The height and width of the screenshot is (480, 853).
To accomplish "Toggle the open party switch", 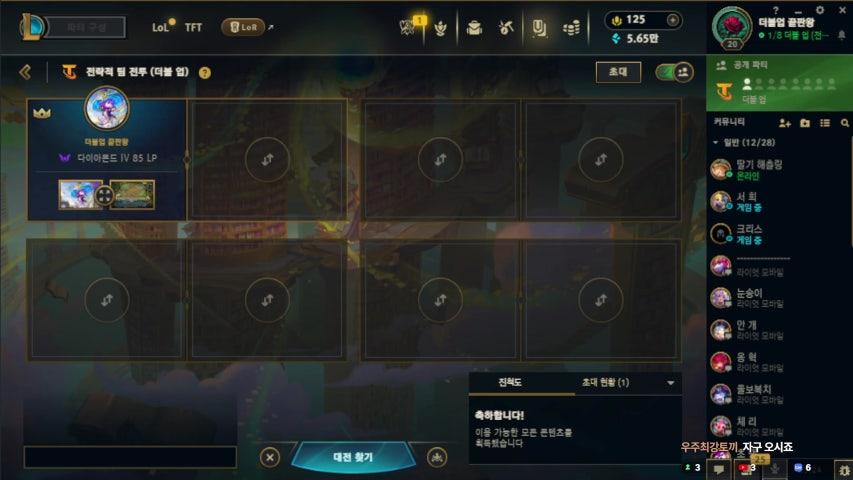I will tap(674, 72).
